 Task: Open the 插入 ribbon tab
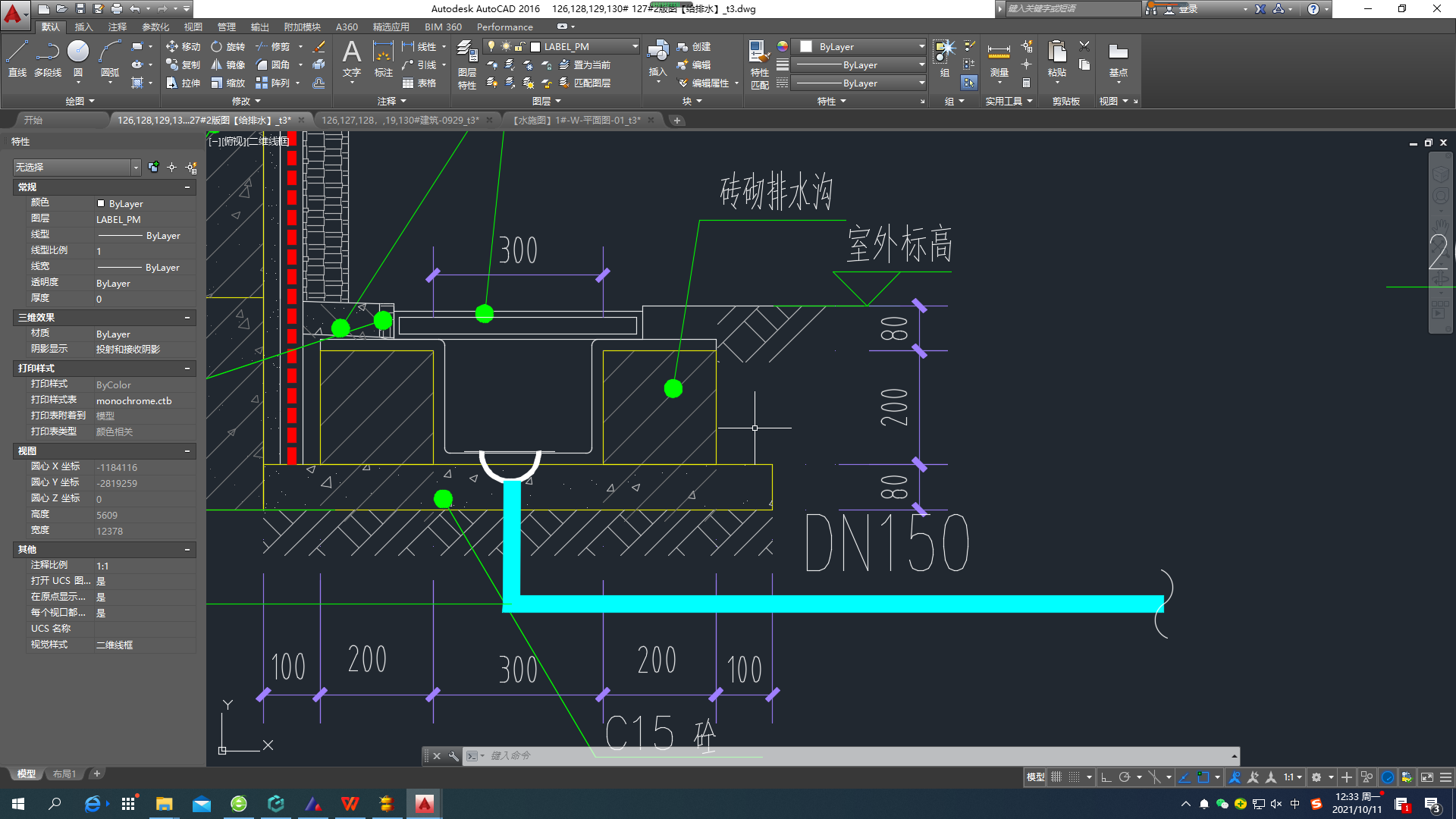tap(83, 27)
